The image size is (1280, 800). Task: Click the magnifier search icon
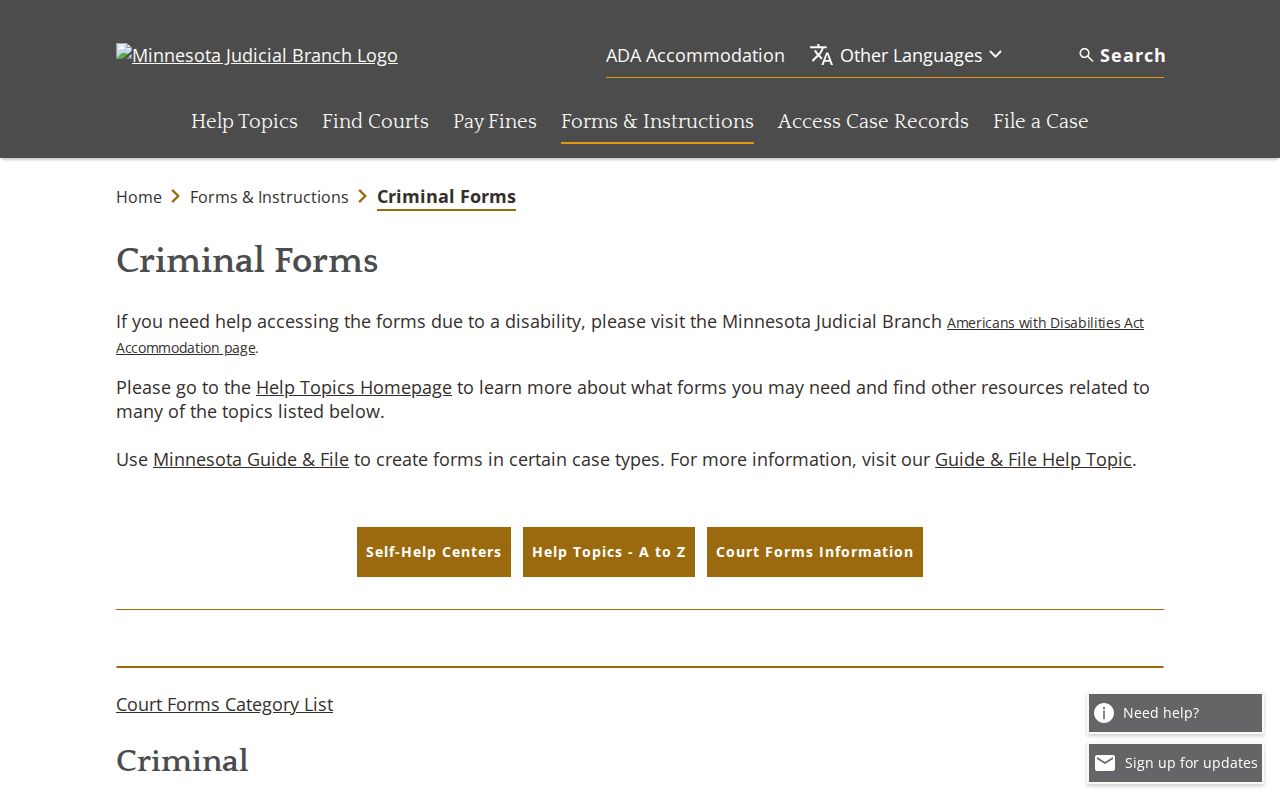click(x=1086, y=55)
